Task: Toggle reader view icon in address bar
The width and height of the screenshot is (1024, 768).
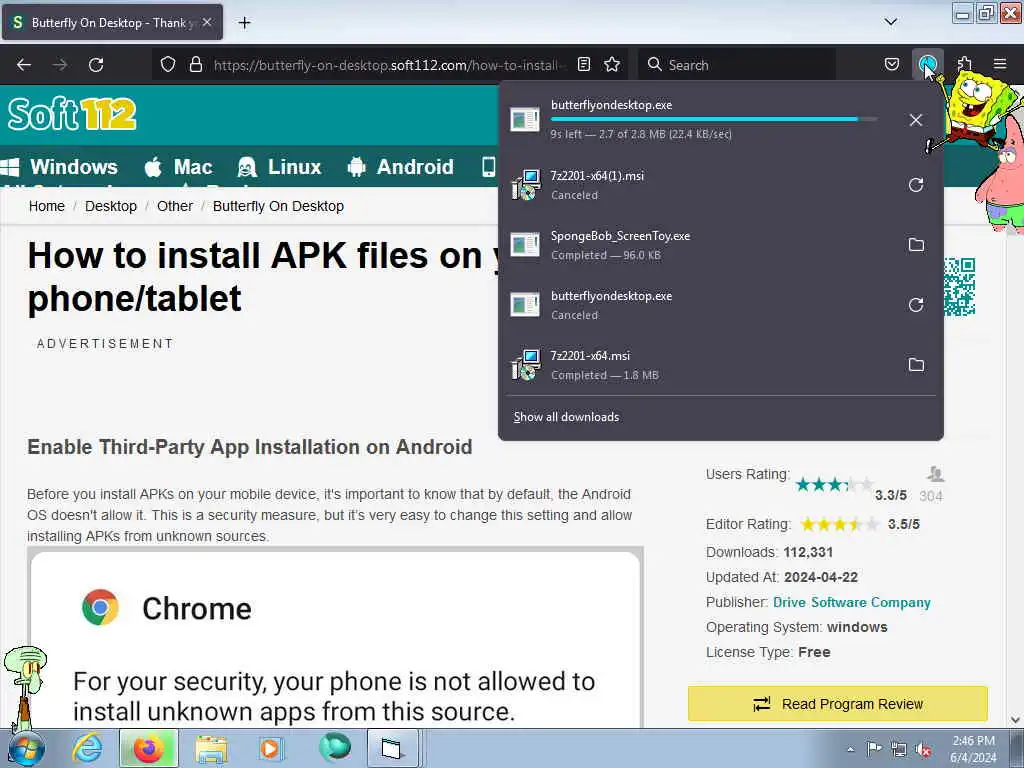Action: (584, 65)
